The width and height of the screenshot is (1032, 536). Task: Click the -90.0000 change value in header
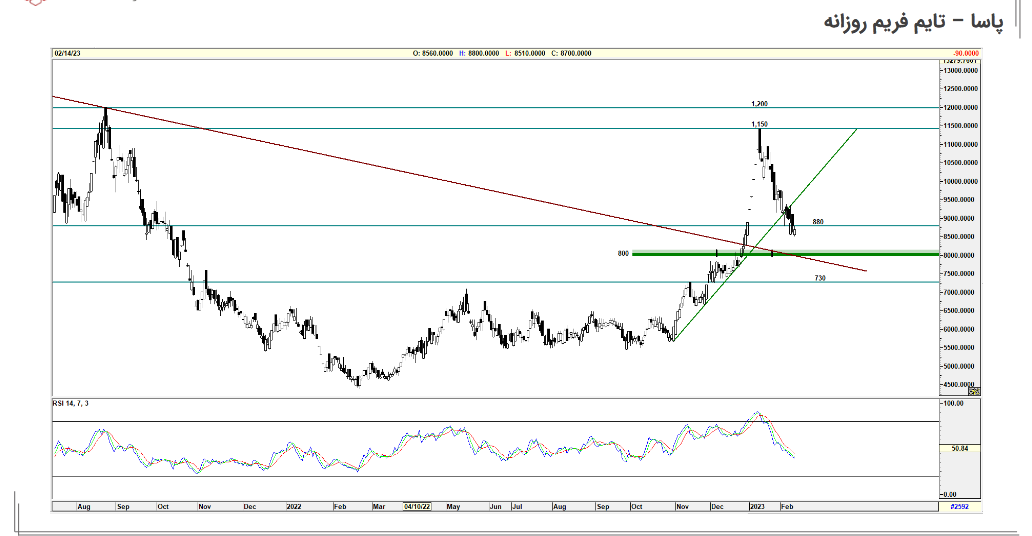[964, 52]
